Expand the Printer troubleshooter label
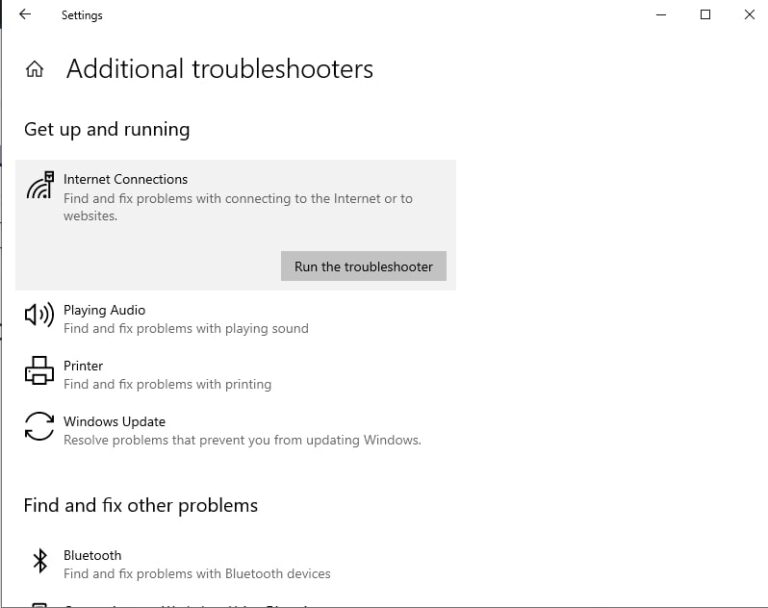Screen dimensions: 768x608 [83, 366]
